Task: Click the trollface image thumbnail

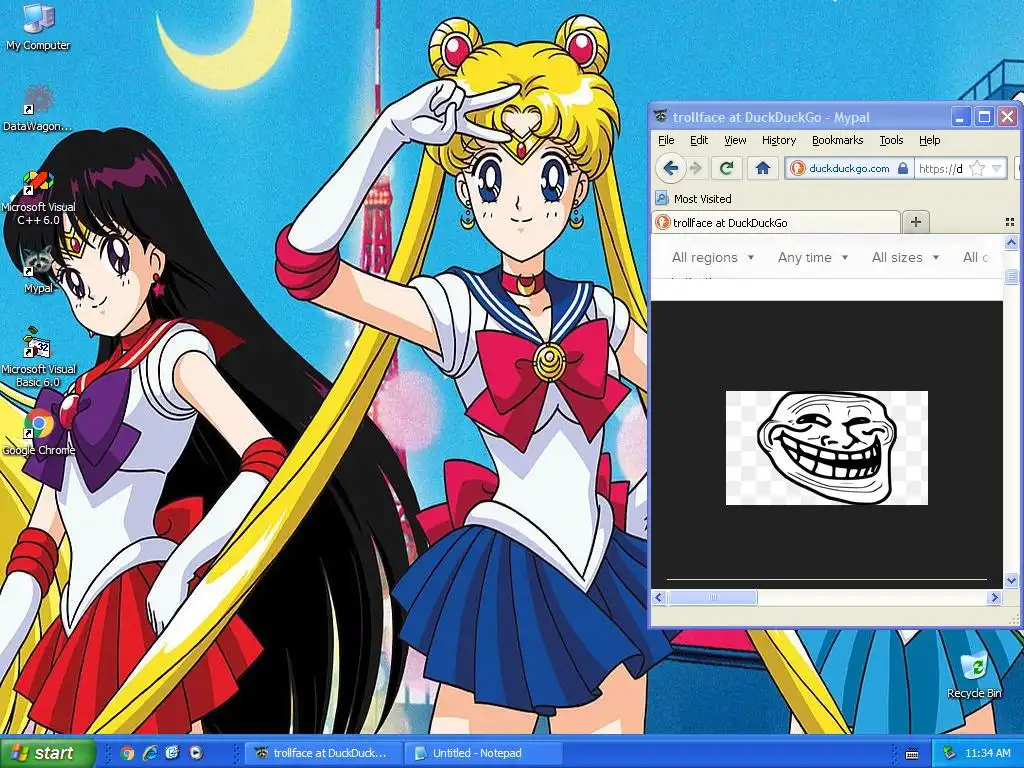Action: coord(826,447)
